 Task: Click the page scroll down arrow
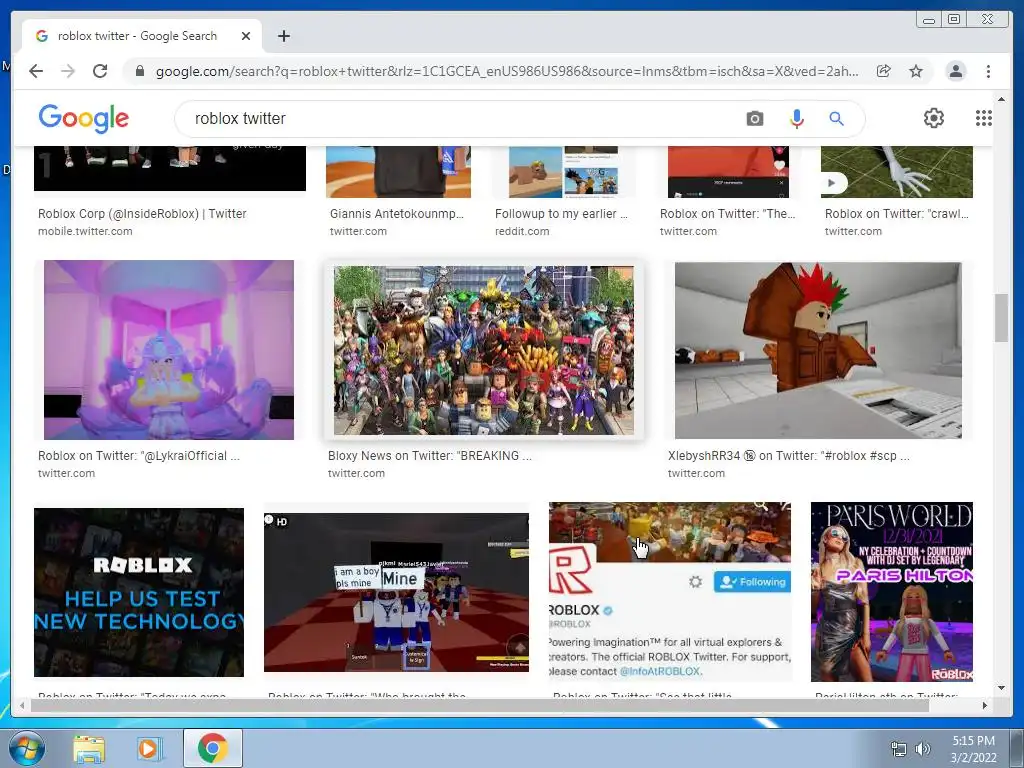(x=1001, y=688)
